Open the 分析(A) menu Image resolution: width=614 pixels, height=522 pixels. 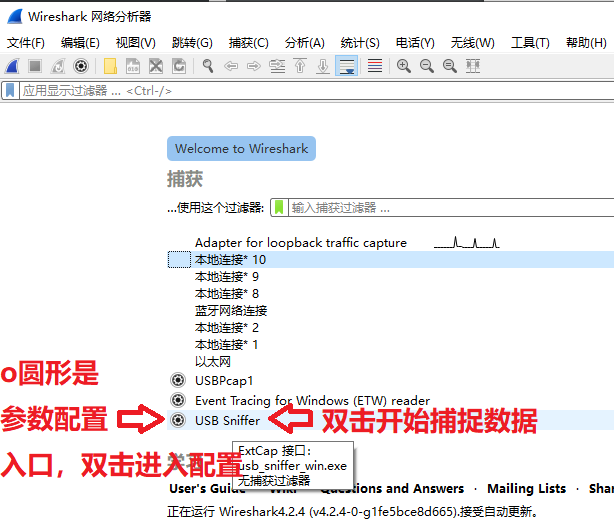coord(304,43)
